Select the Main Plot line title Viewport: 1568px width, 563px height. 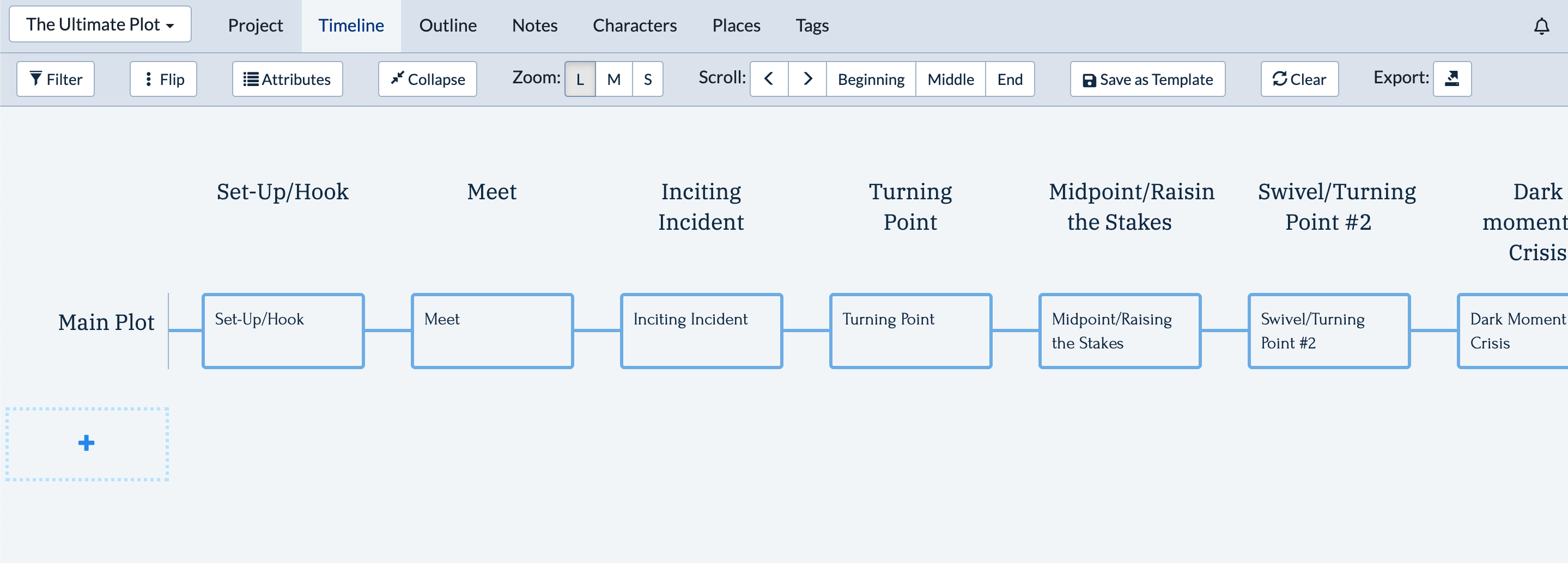(106, 322)
